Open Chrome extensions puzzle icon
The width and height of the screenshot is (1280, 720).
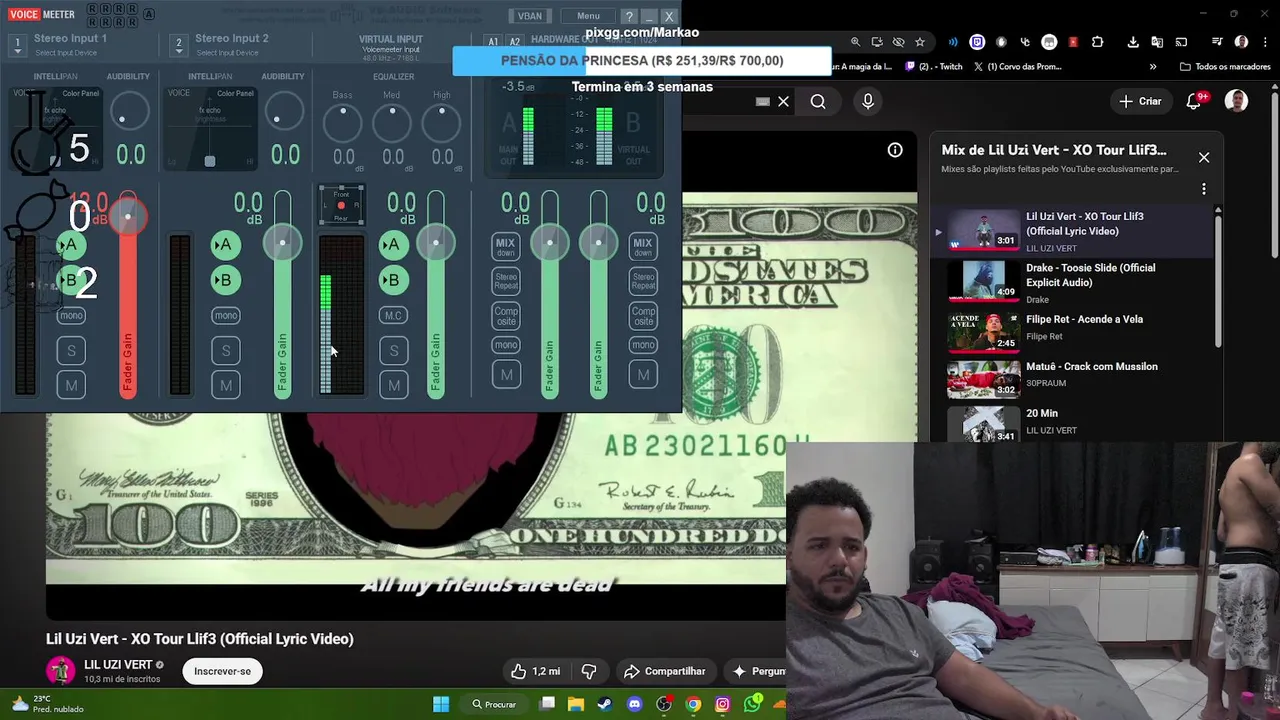[x=1097, y=42]
